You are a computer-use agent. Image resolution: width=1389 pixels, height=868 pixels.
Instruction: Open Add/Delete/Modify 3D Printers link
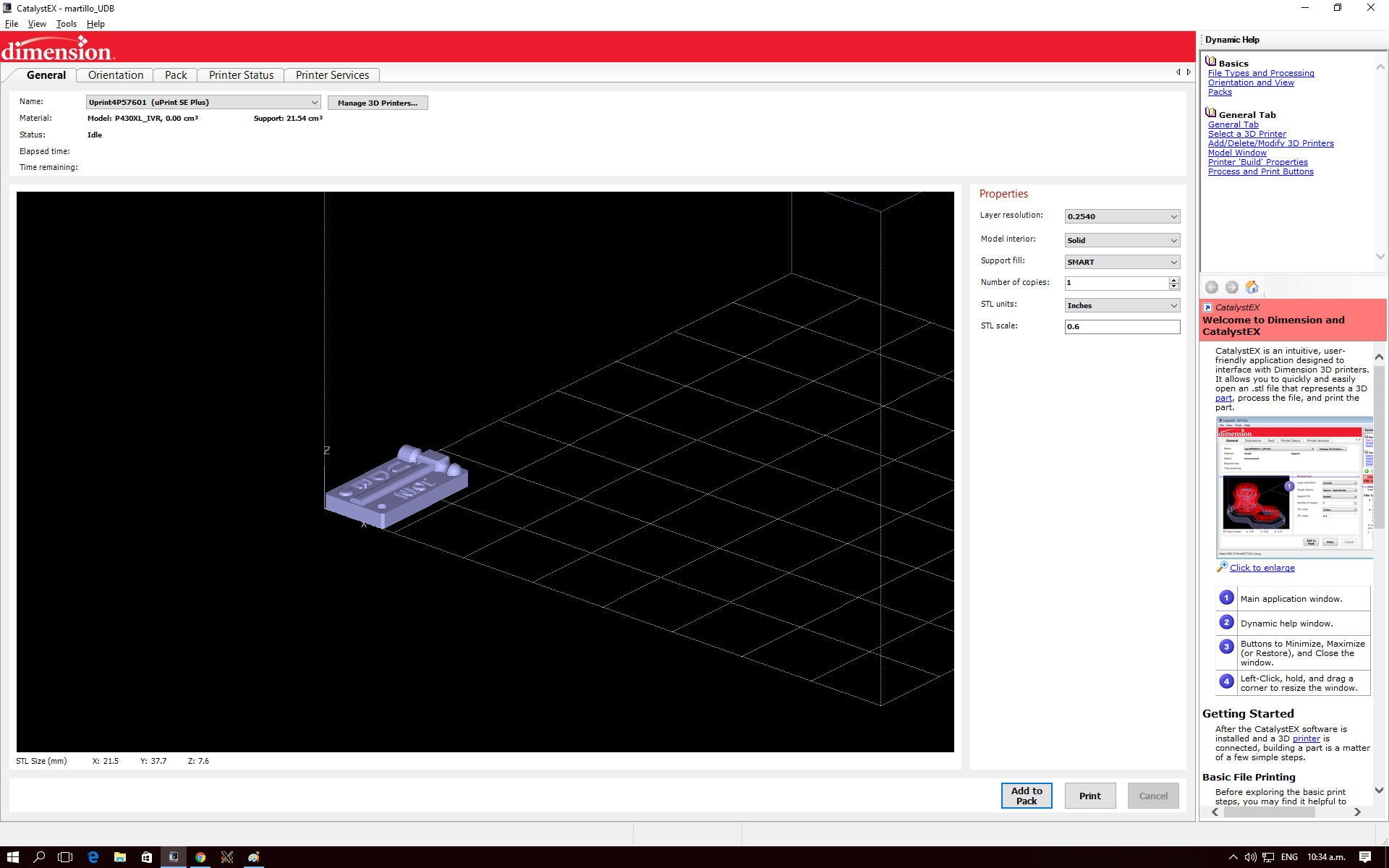click(x=1271, y=143)
